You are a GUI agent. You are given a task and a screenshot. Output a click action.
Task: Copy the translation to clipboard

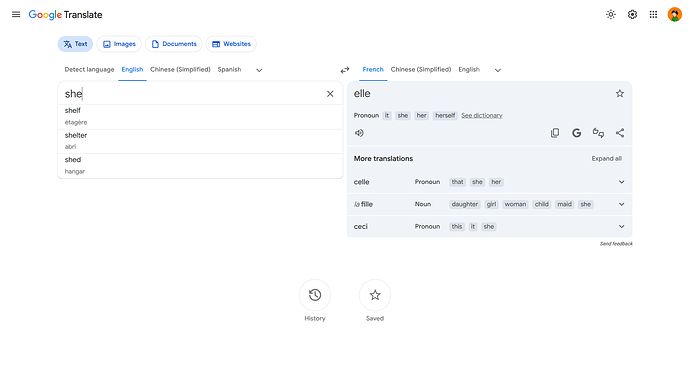[555, 133]
